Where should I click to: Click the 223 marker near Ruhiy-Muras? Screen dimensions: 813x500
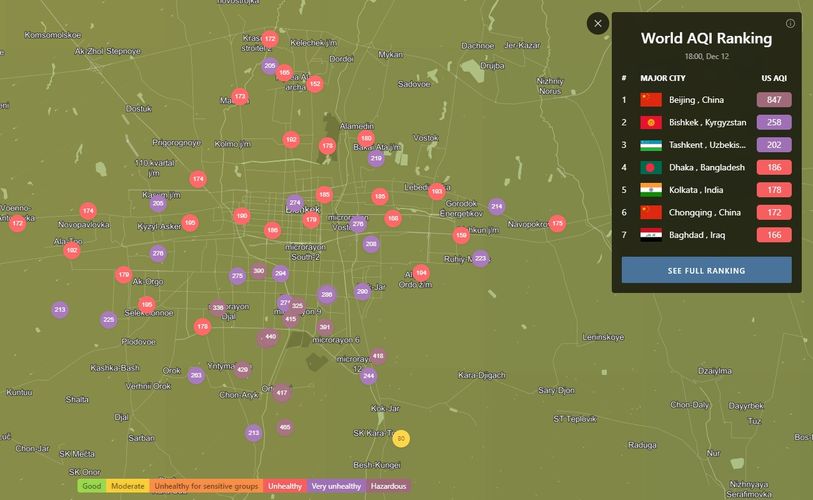pyautogui.click(x=481, y=258)
